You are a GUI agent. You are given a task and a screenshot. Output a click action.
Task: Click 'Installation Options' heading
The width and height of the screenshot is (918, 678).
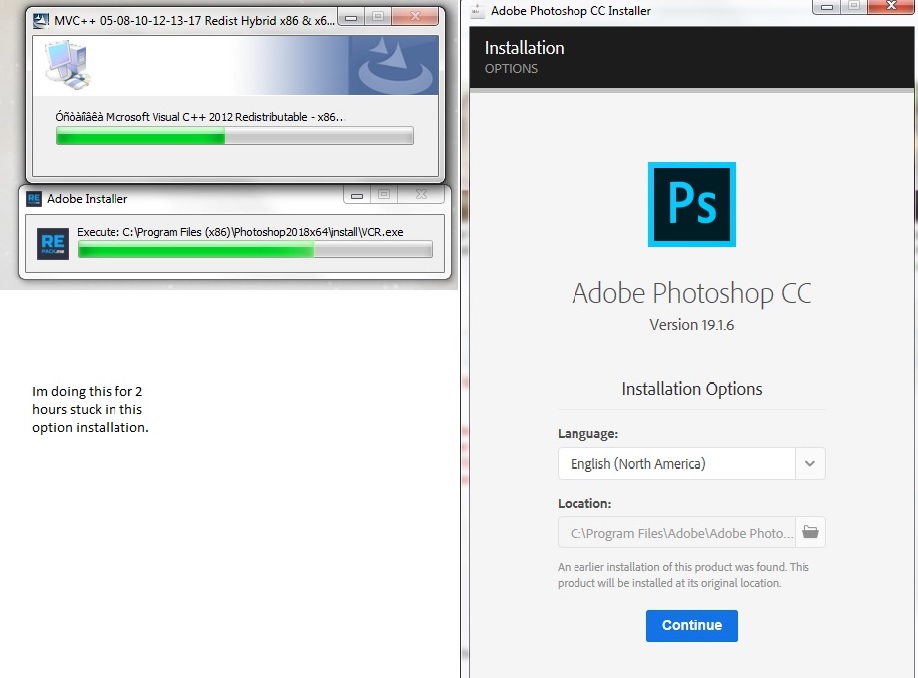[x=691, y=389]
